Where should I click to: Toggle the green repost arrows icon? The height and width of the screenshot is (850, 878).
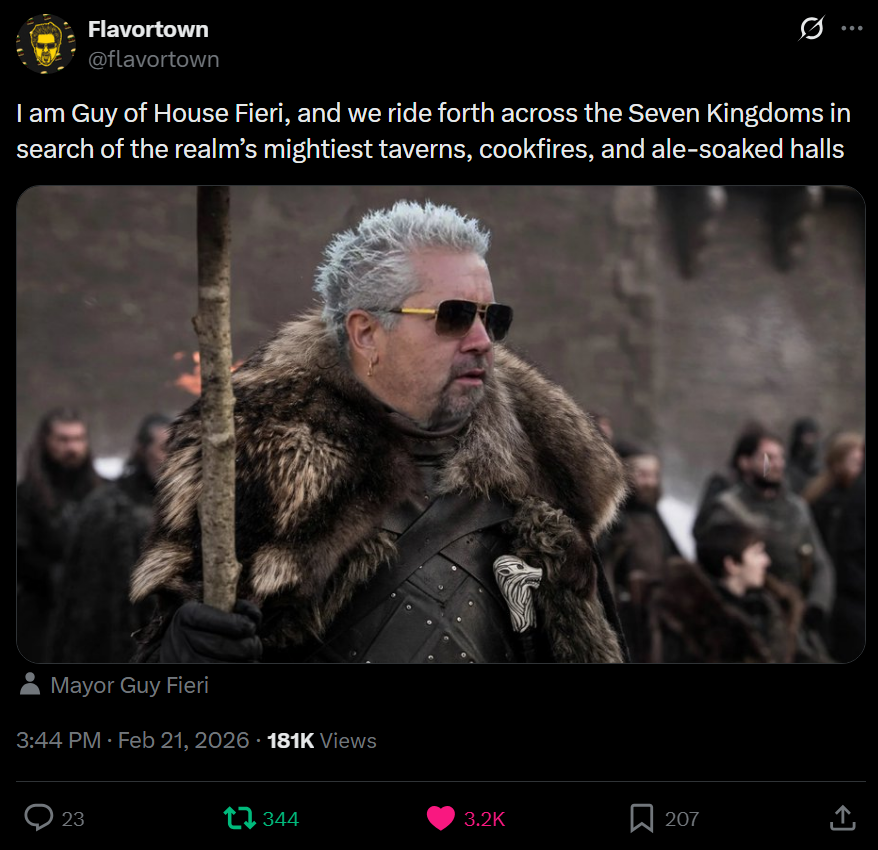click(x=240, y=818)
